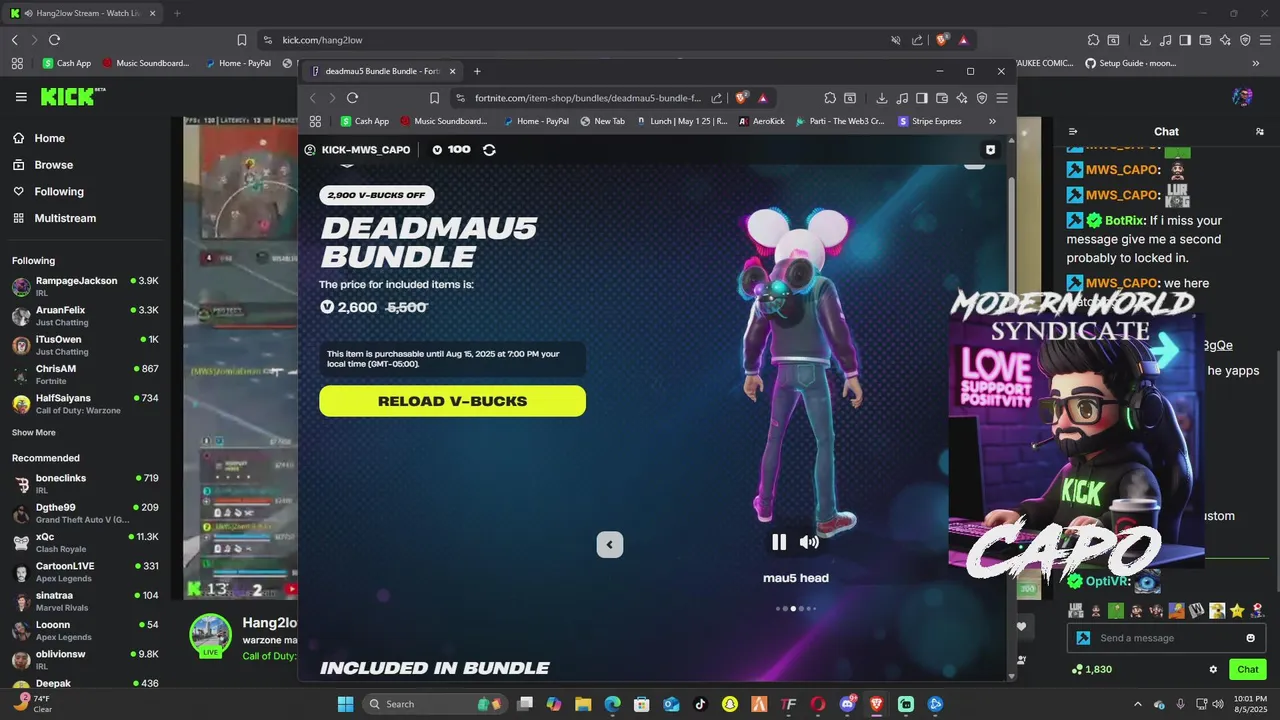Go to Home in Kick sidebar
This screenshot has width=1280, height=720.
click(x=40, y=138)
